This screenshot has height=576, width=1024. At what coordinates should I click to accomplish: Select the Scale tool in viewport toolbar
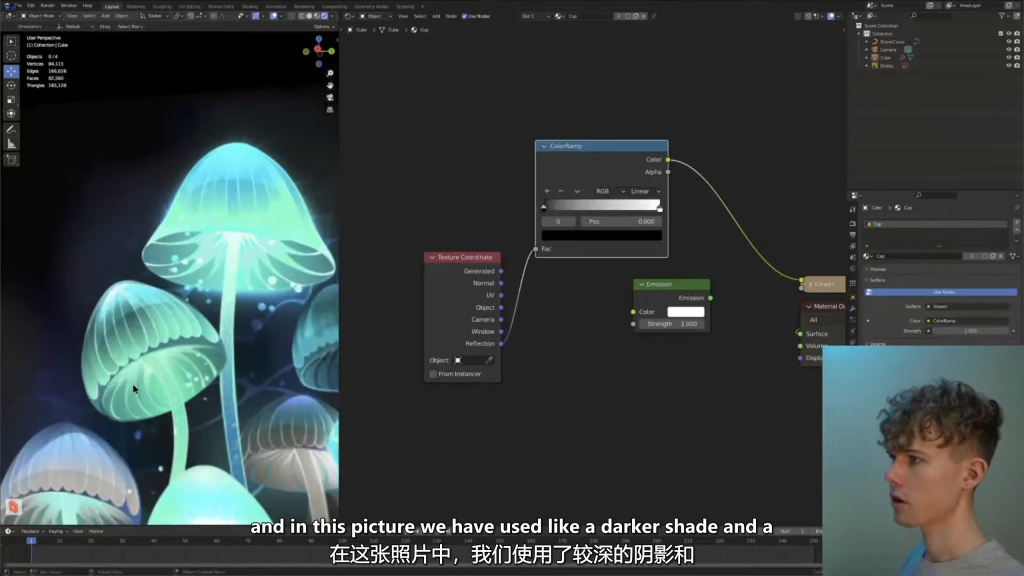pyautogui.click(x=11, y=100)
